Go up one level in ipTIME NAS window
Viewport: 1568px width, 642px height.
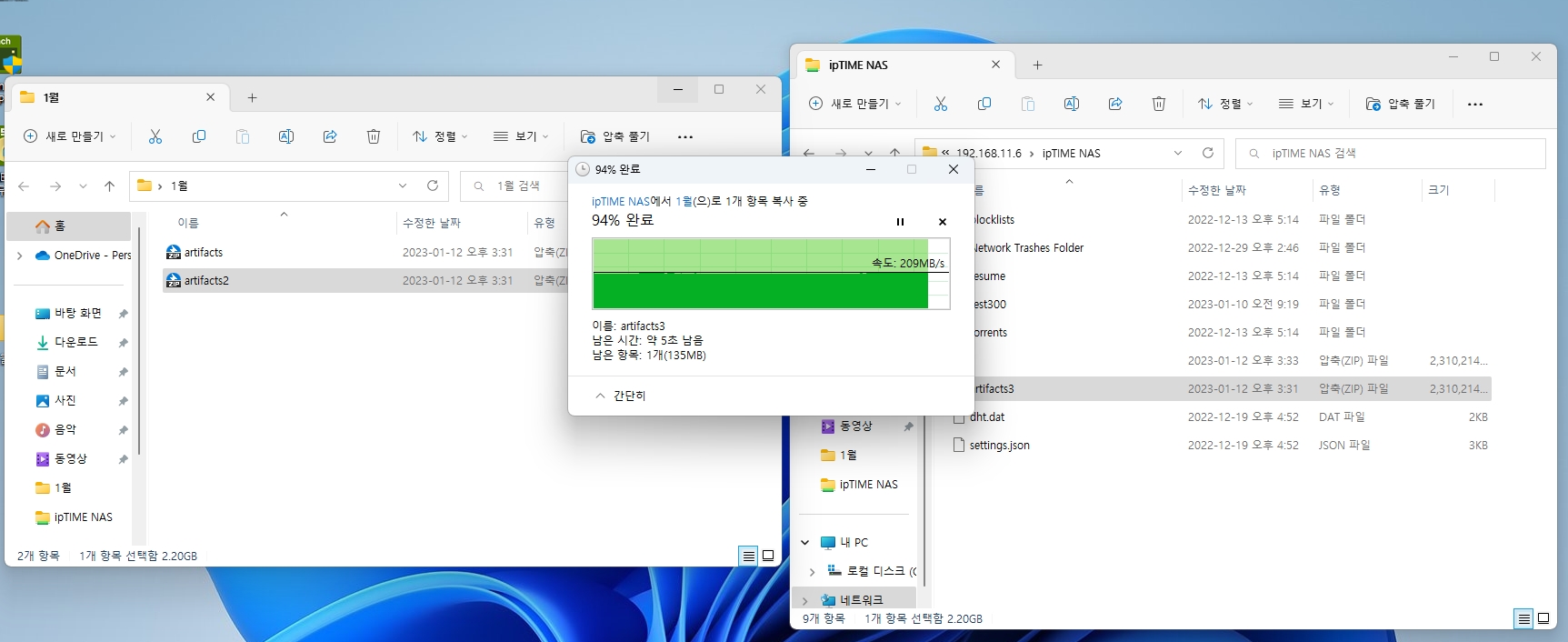[895, 153]
